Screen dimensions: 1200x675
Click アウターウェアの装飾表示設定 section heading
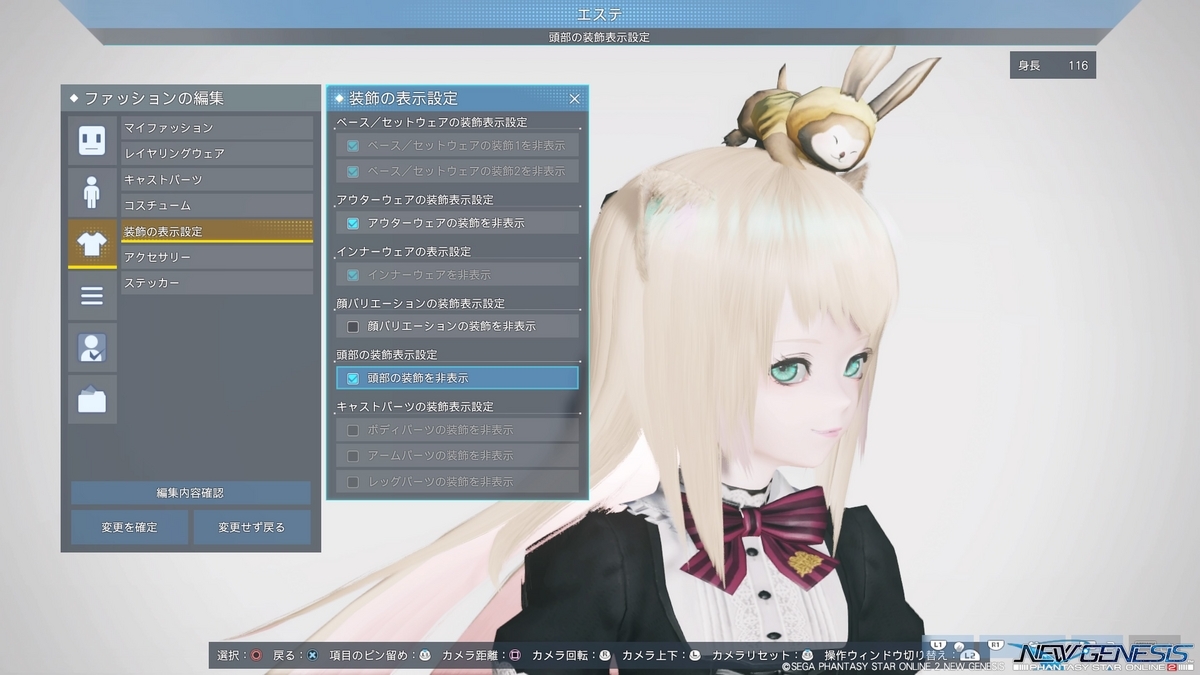click(415, 200)
